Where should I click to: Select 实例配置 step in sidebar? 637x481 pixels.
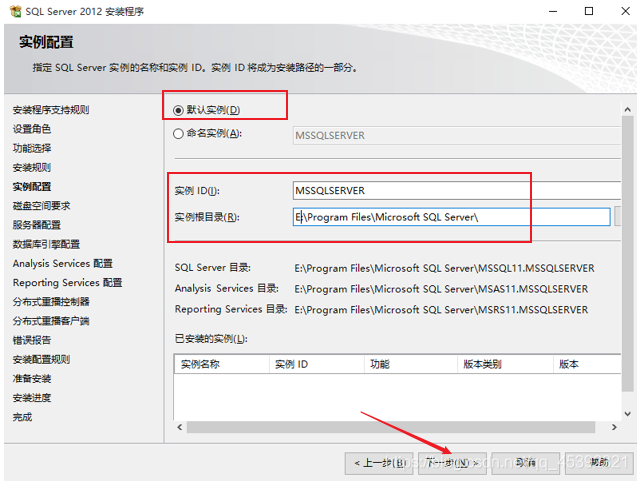(32, 186)
